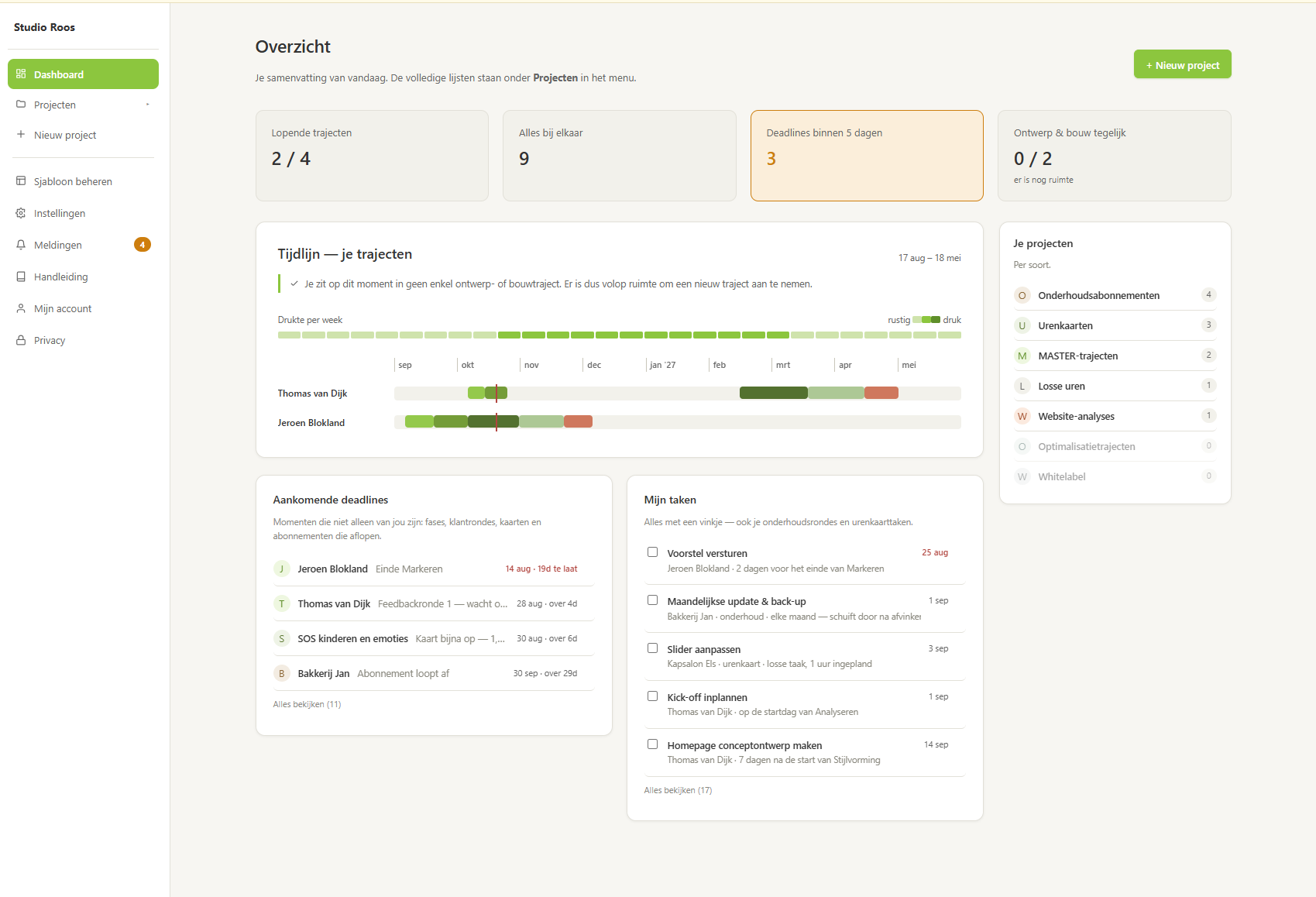
Task: Go to Instellingen in the sidebar
Action: tap(83, 213)
